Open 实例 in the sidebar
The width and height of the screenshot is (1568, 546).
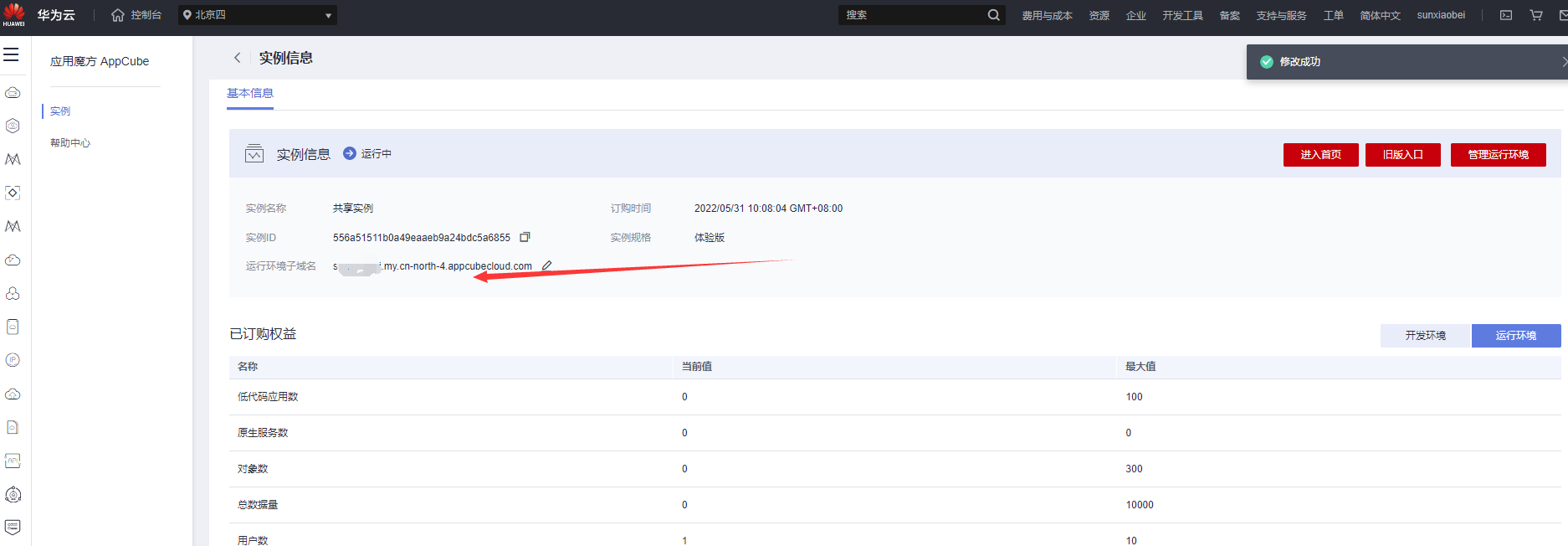coord(60,111)
